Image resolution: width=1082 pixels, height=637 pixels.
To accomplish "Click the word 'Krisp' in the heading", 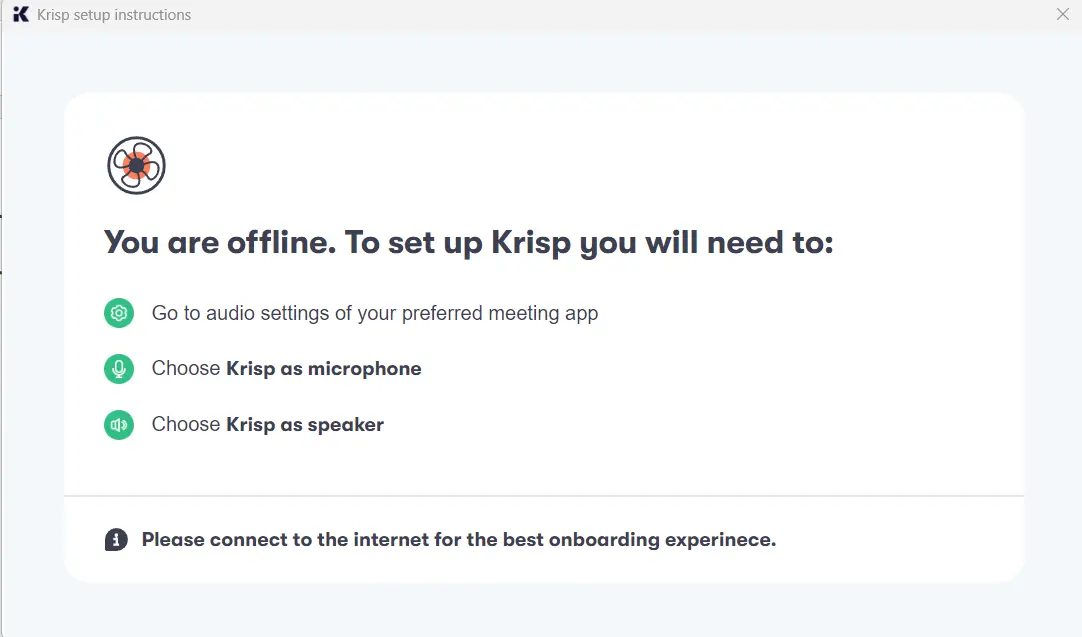I will point(531,244).
